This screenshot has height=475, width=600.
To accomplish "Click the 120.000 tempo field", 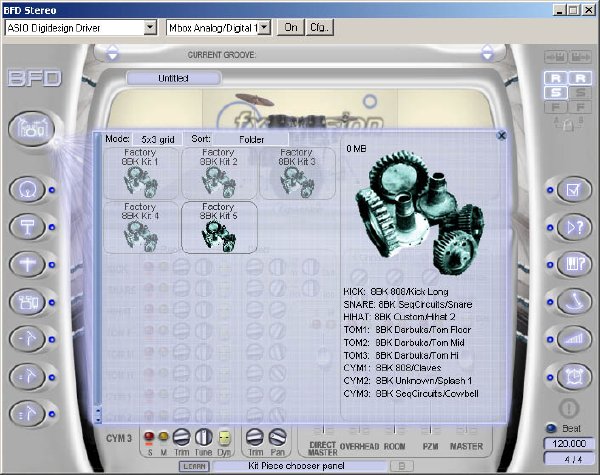I will pos(569,444).
